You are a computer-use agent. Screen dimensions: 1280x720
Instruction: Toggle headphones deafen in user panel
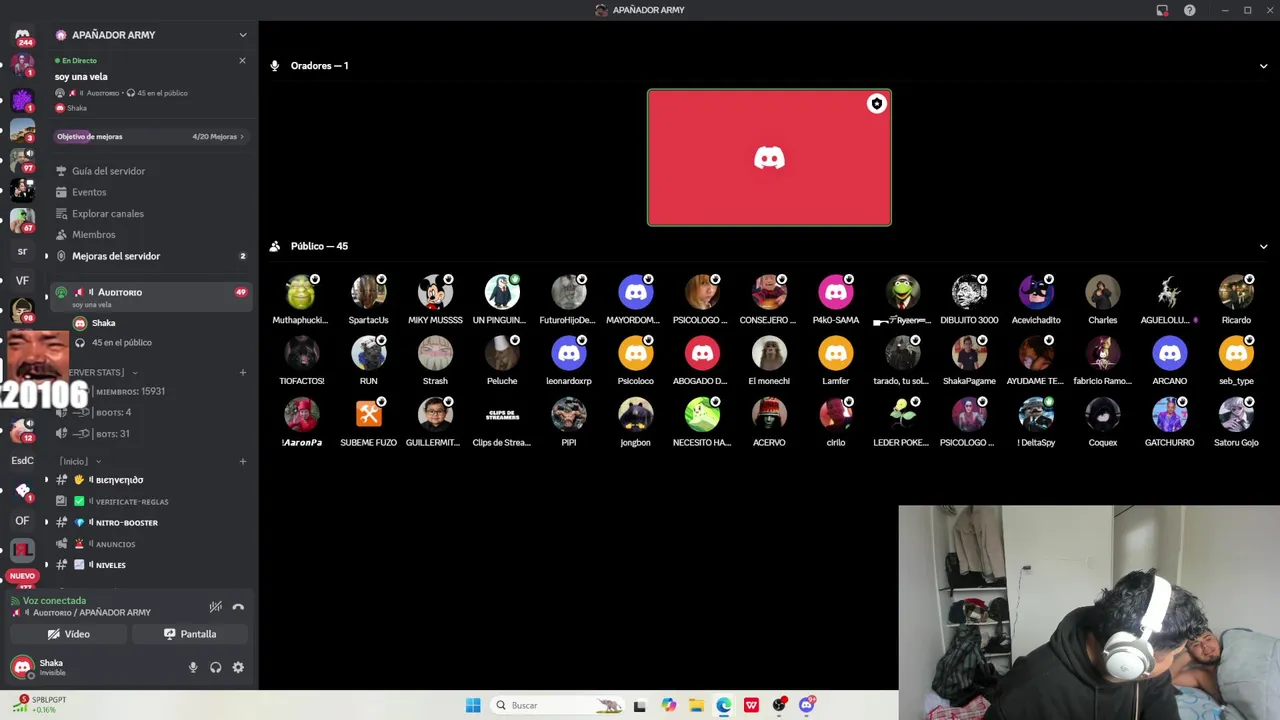(215, 667)
